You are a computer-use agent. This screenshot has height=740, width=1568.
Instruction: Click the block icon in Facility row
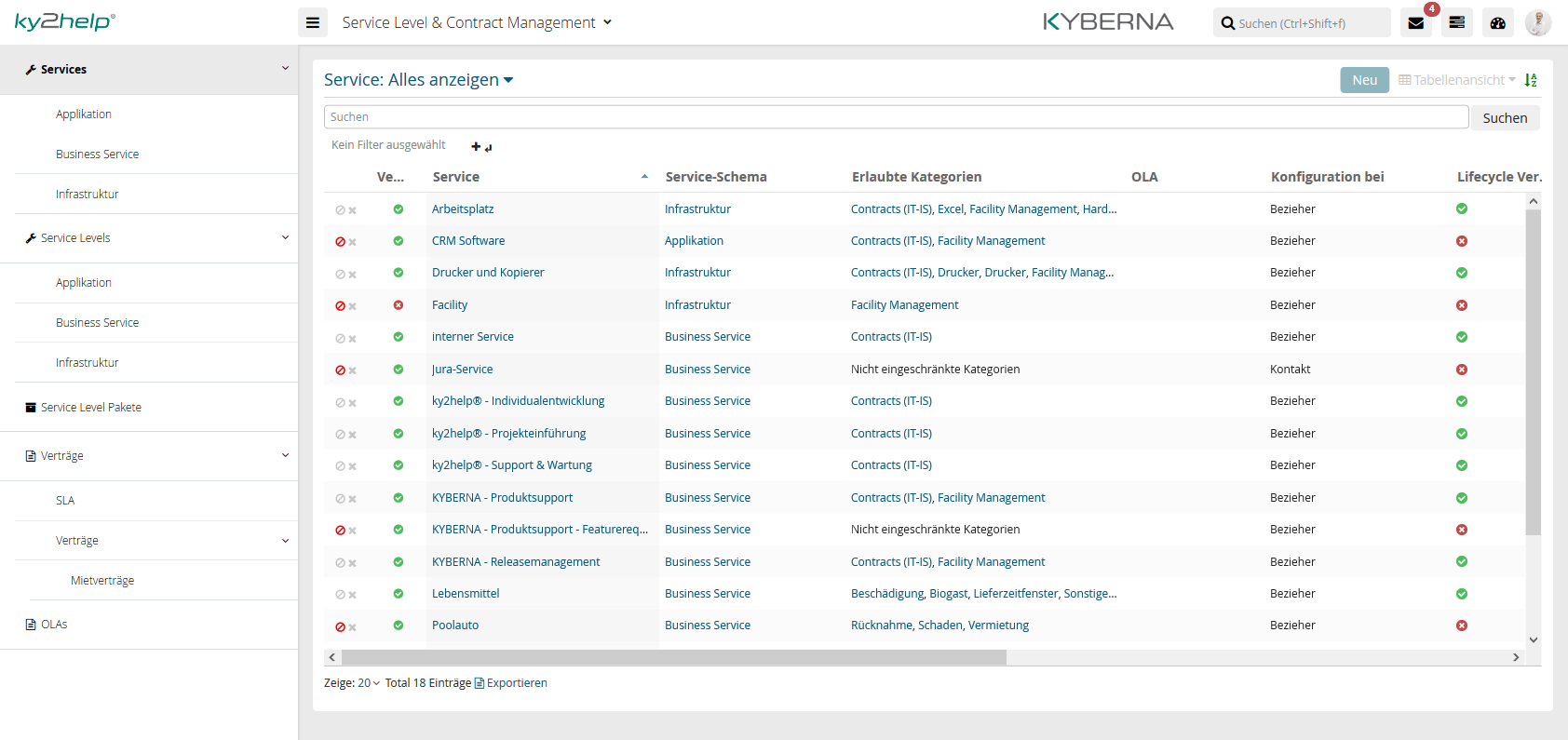click(x=340, y=306)
